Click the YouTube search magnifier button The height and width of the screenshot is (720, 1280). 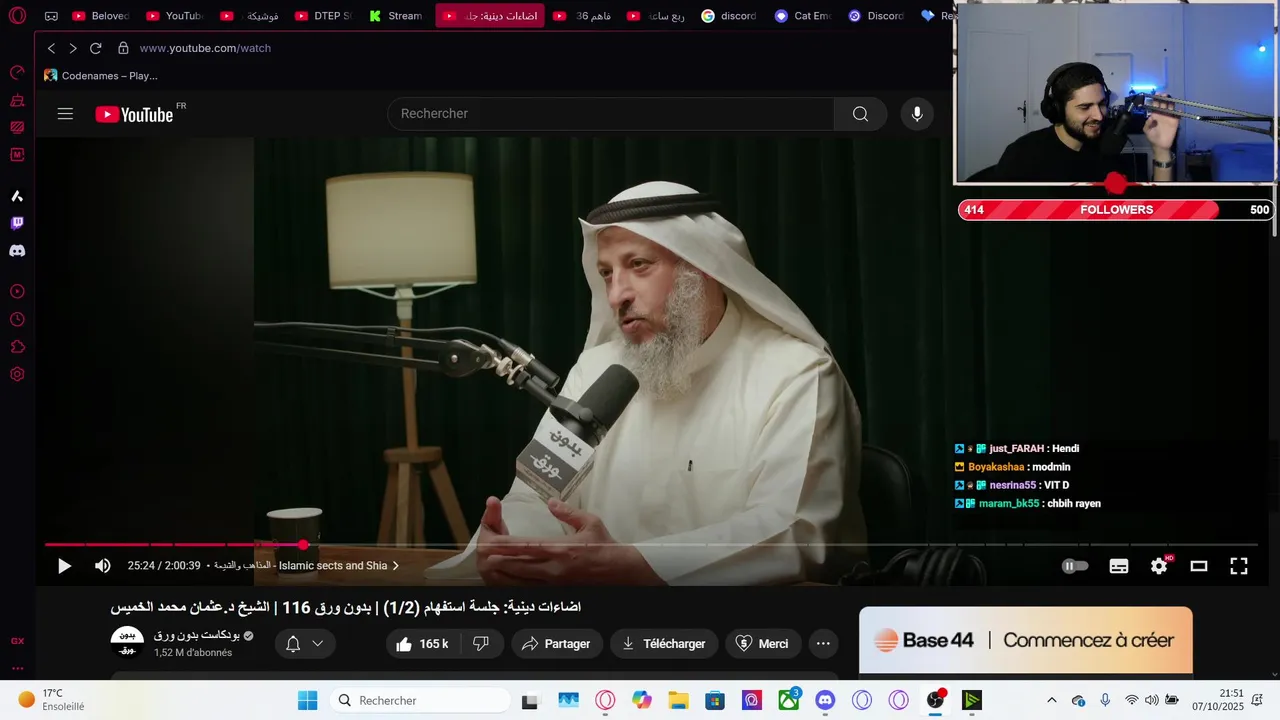point(860,114)
